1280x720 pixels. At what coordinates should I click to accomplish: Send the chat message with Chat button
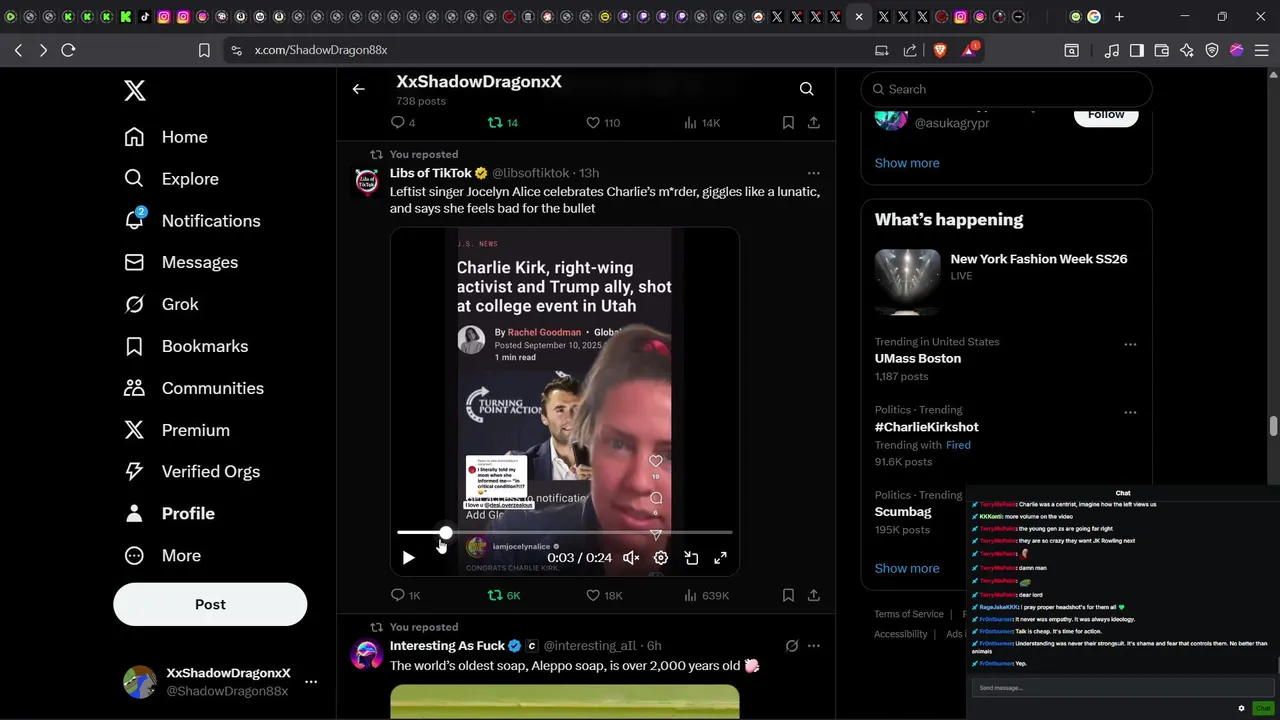pos(1263,708)
